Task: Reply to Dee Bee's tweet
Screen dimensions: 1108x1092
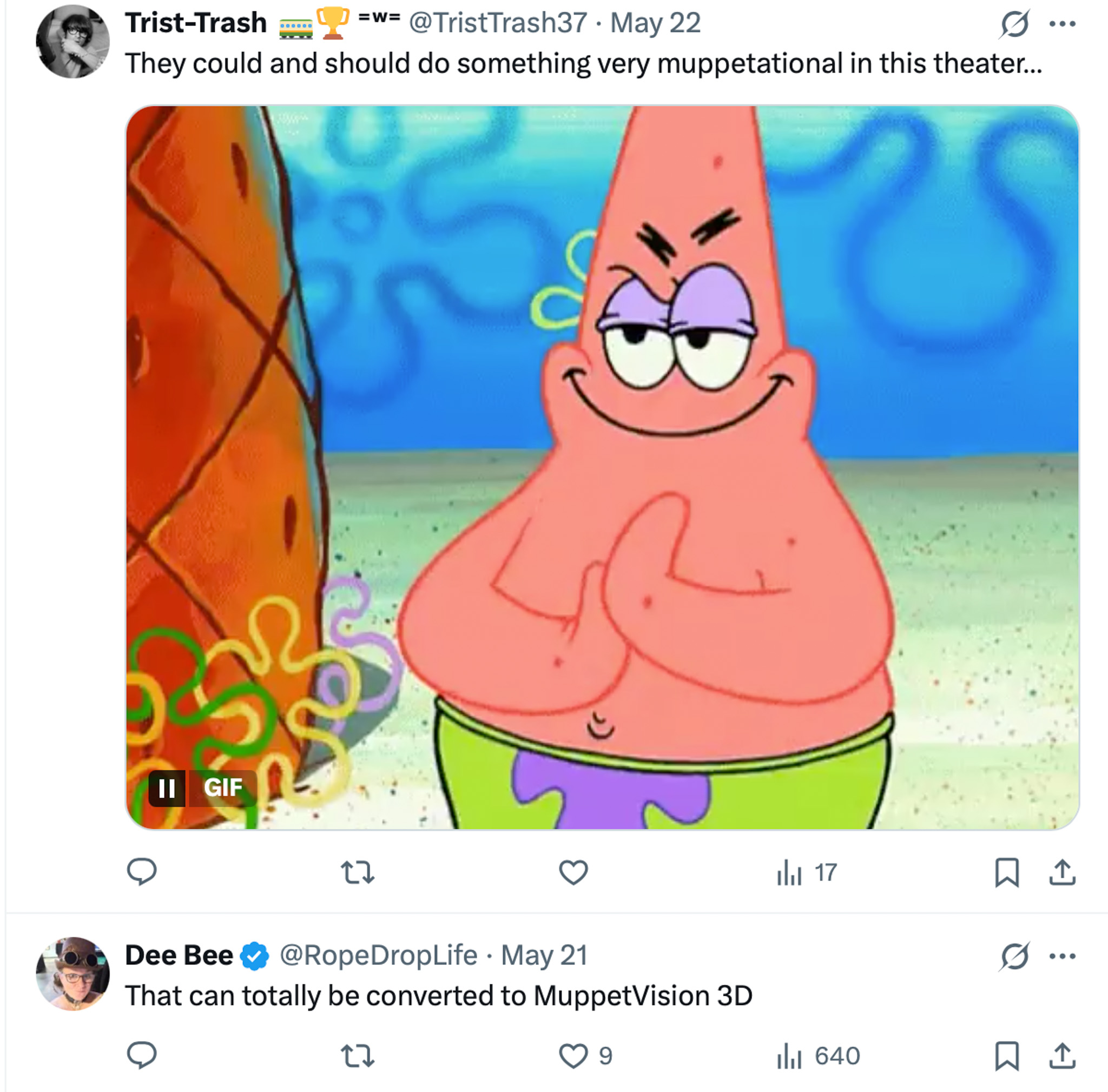Action: coord(141,1055)
